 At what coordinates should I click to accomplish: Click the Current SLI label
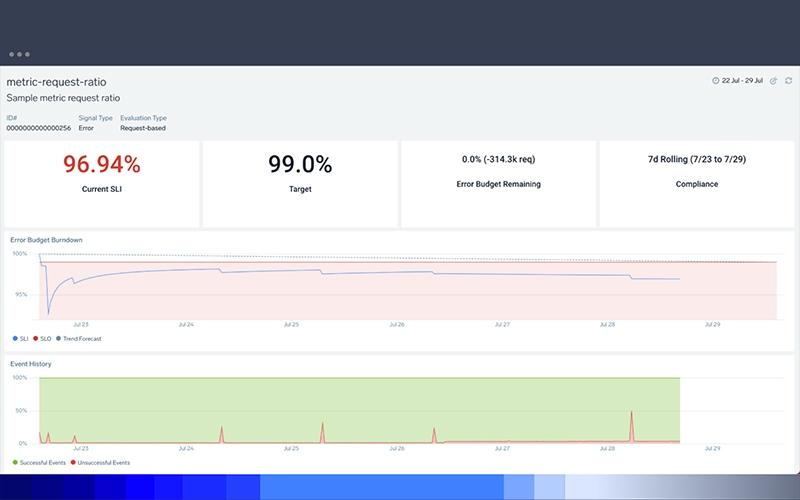click(x=102, y=189)
